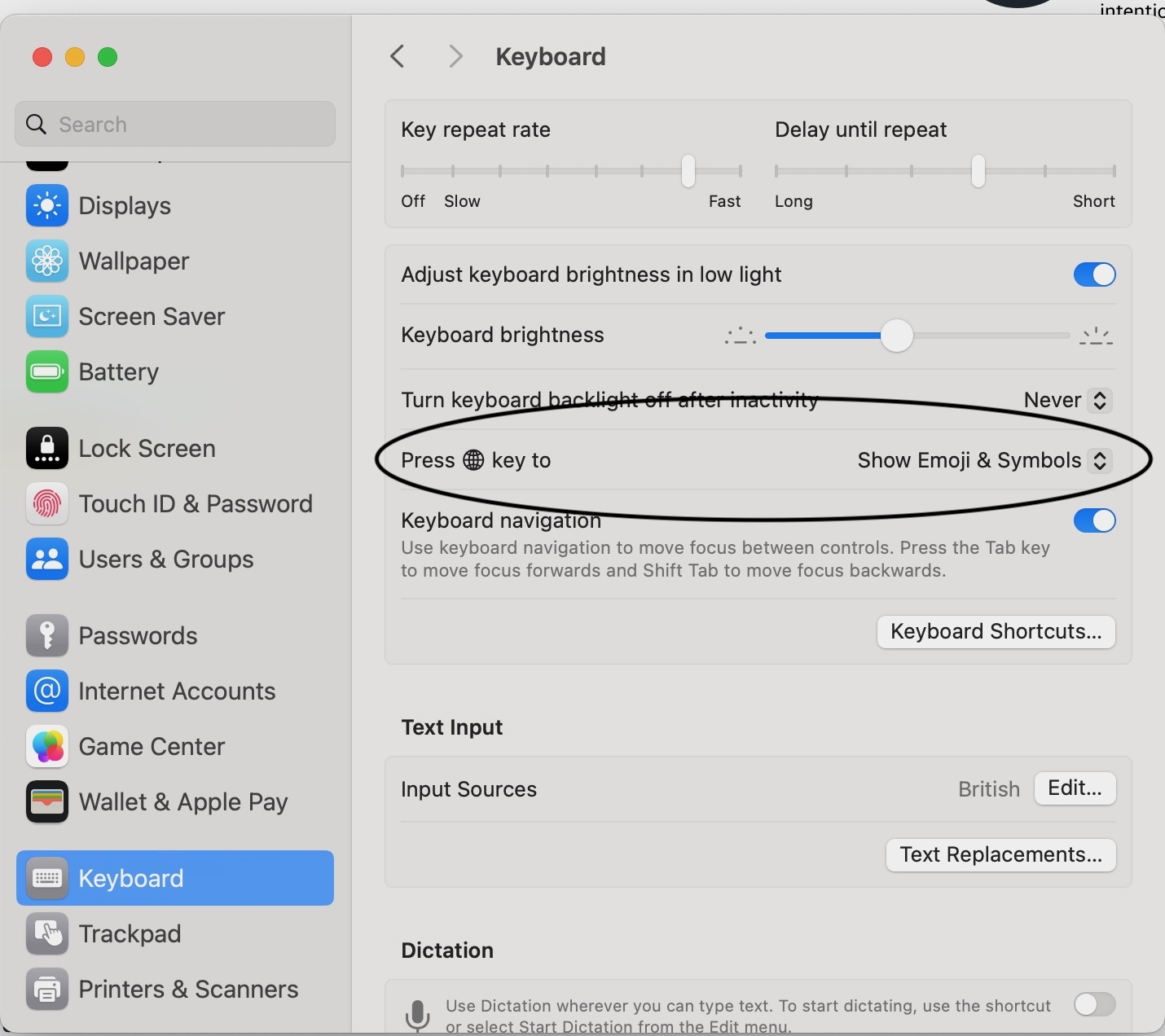Image resolution: width=1165 pixels, height=1036 pixels.
Task: Select Touch ID & Password label
Action: tap(196, 503)
